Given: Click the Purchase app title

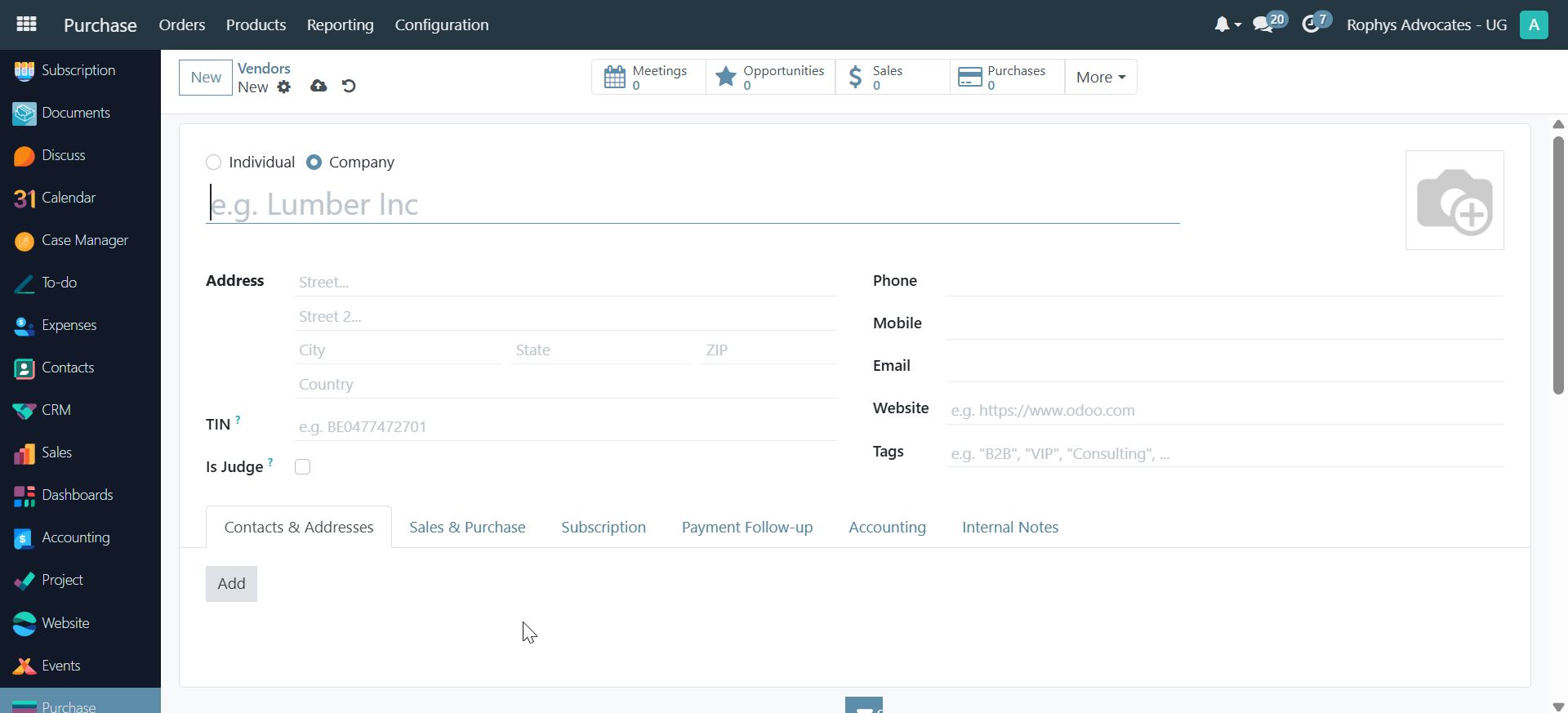Looking at the screenshot, I should click(100, 25).
